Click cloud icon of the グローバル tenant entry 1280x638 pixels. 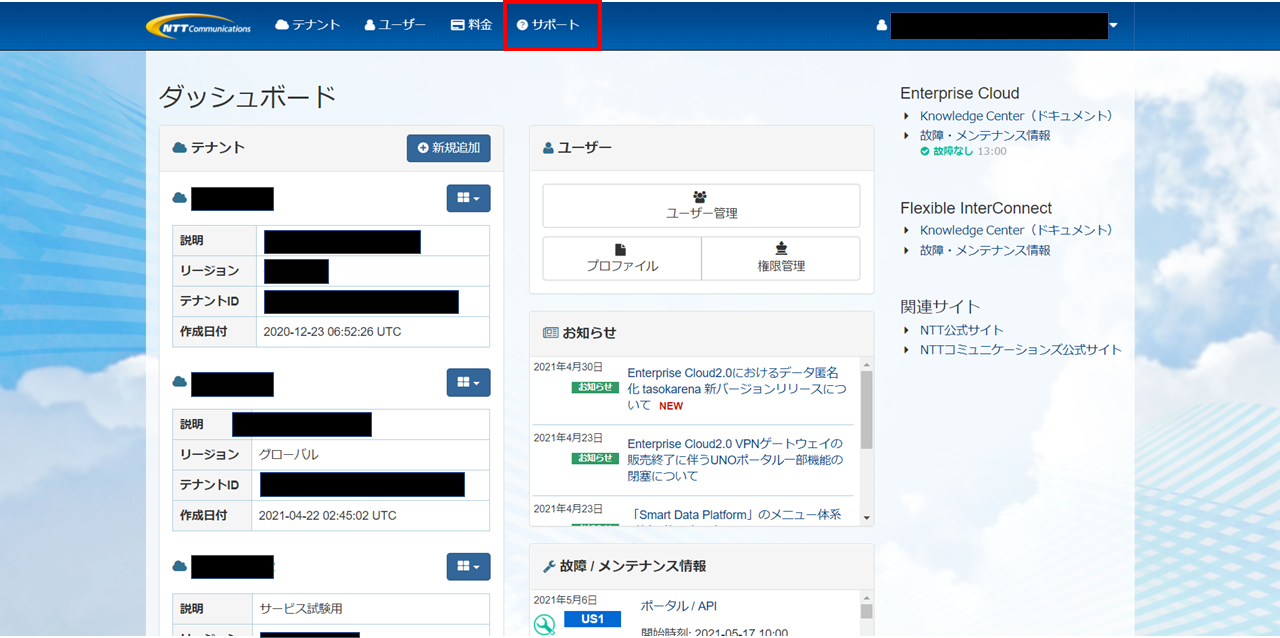[x=180, y=382]
